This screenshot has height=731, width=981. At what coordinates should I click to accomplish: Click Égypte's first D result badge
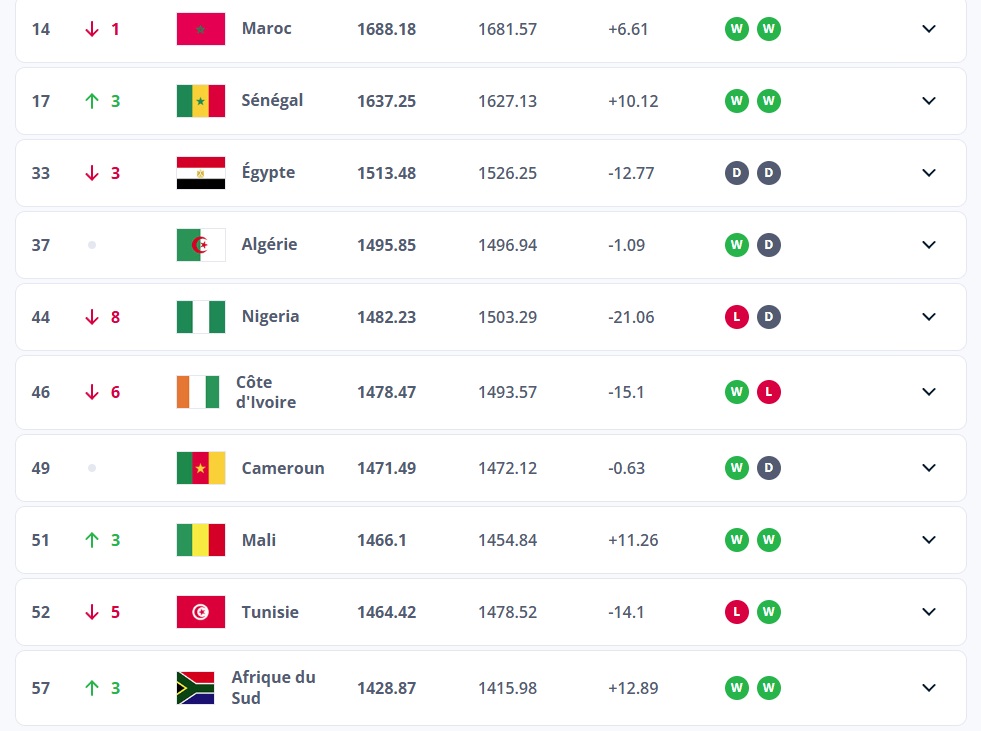pyautogui.click(x=737, y=173)
